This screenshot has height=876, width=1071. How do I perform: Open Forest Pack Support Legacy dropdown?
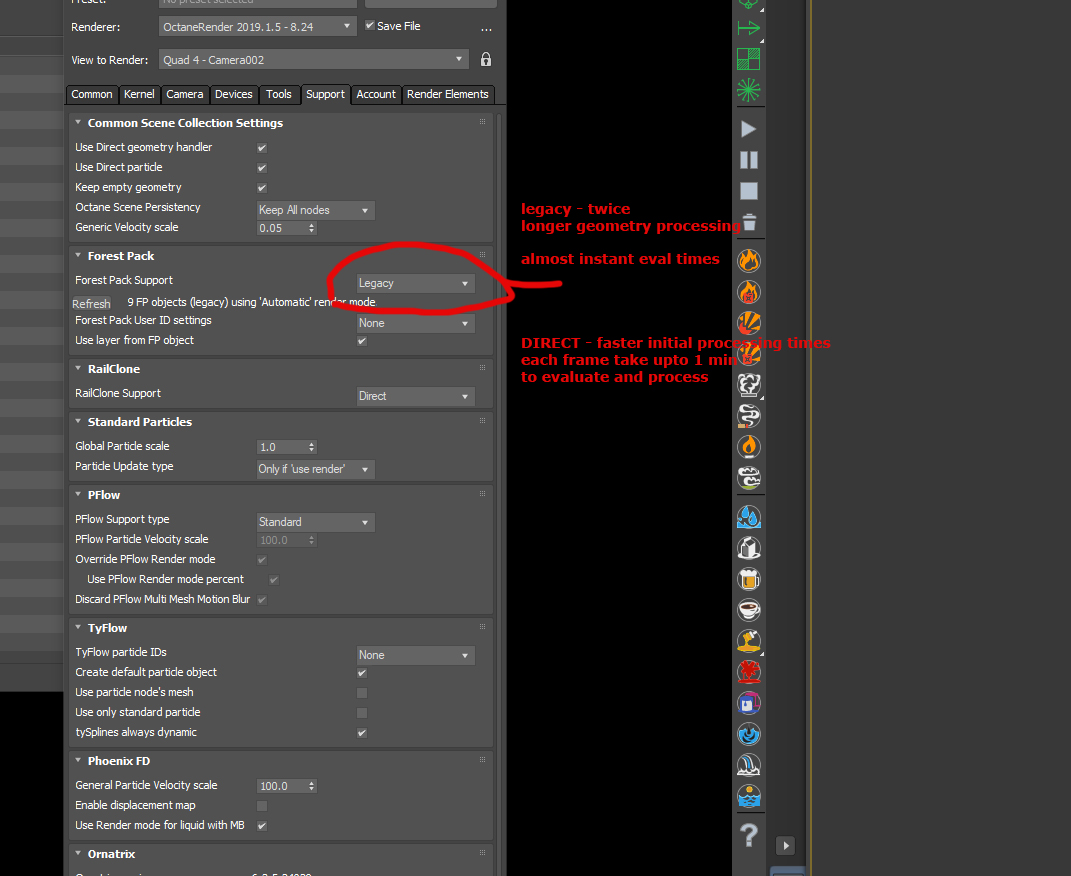415,283
